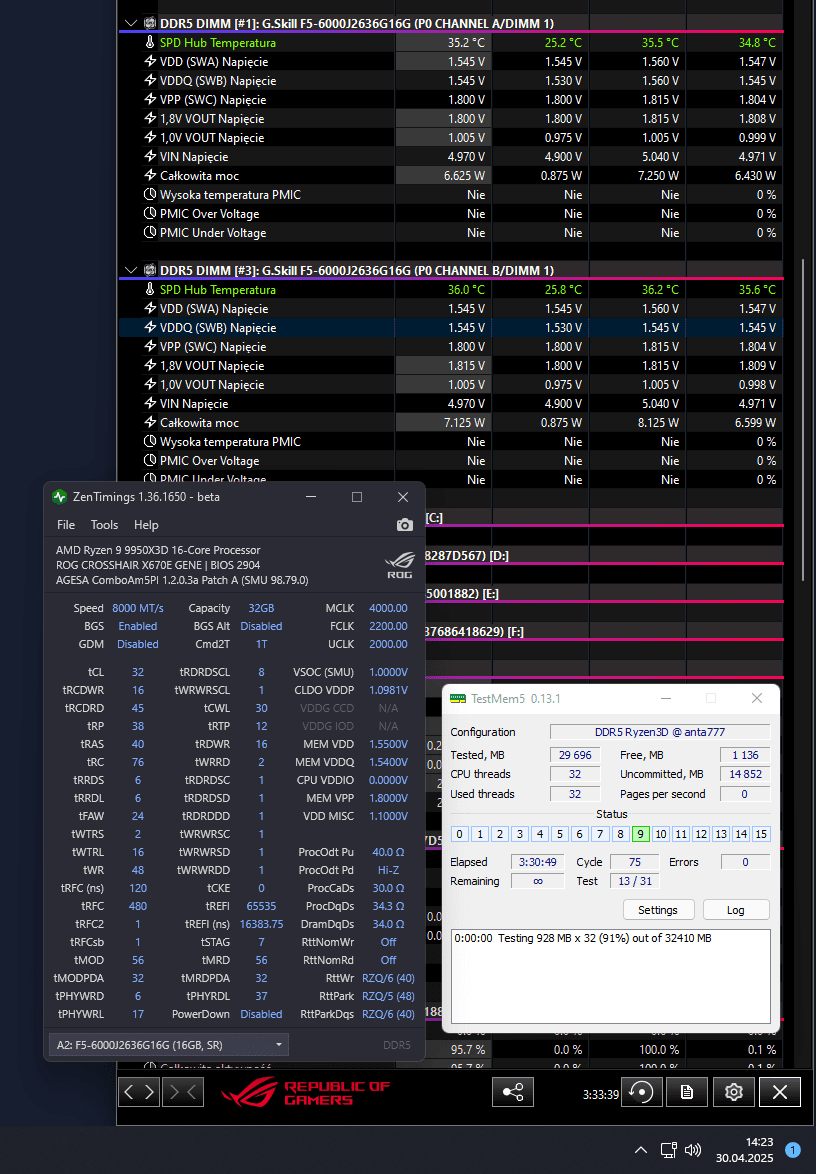Open ZenTimings Tools menu
The width and height of the screenshot is (816, 1174).
point(104,525)
